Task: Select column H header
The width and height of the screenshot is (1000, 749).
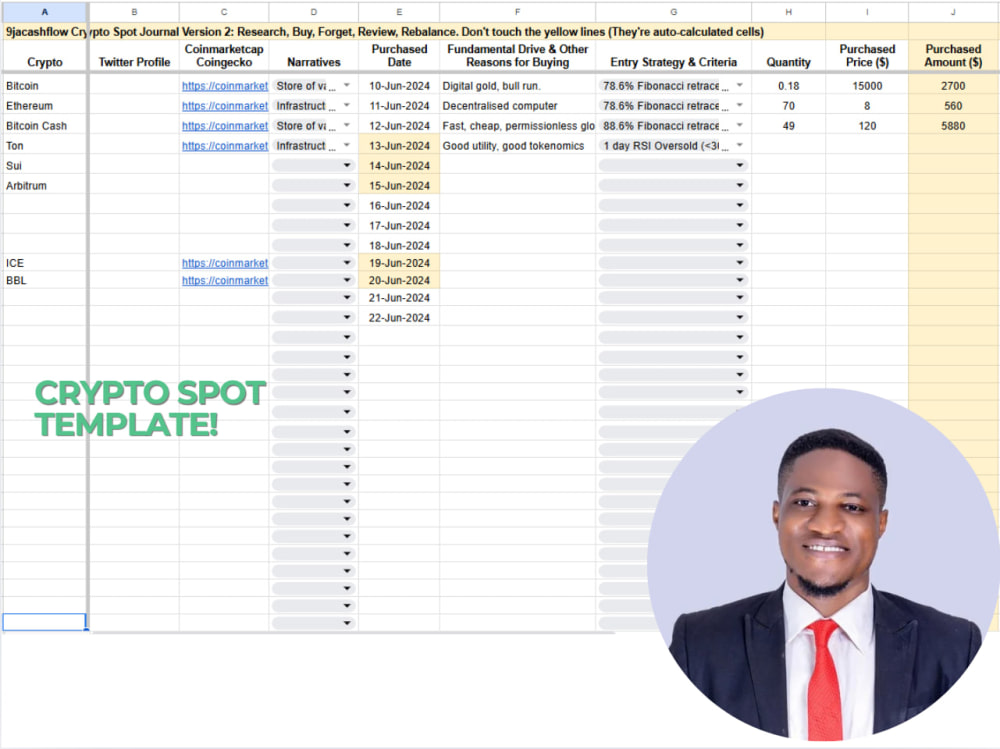Action: 788,11
